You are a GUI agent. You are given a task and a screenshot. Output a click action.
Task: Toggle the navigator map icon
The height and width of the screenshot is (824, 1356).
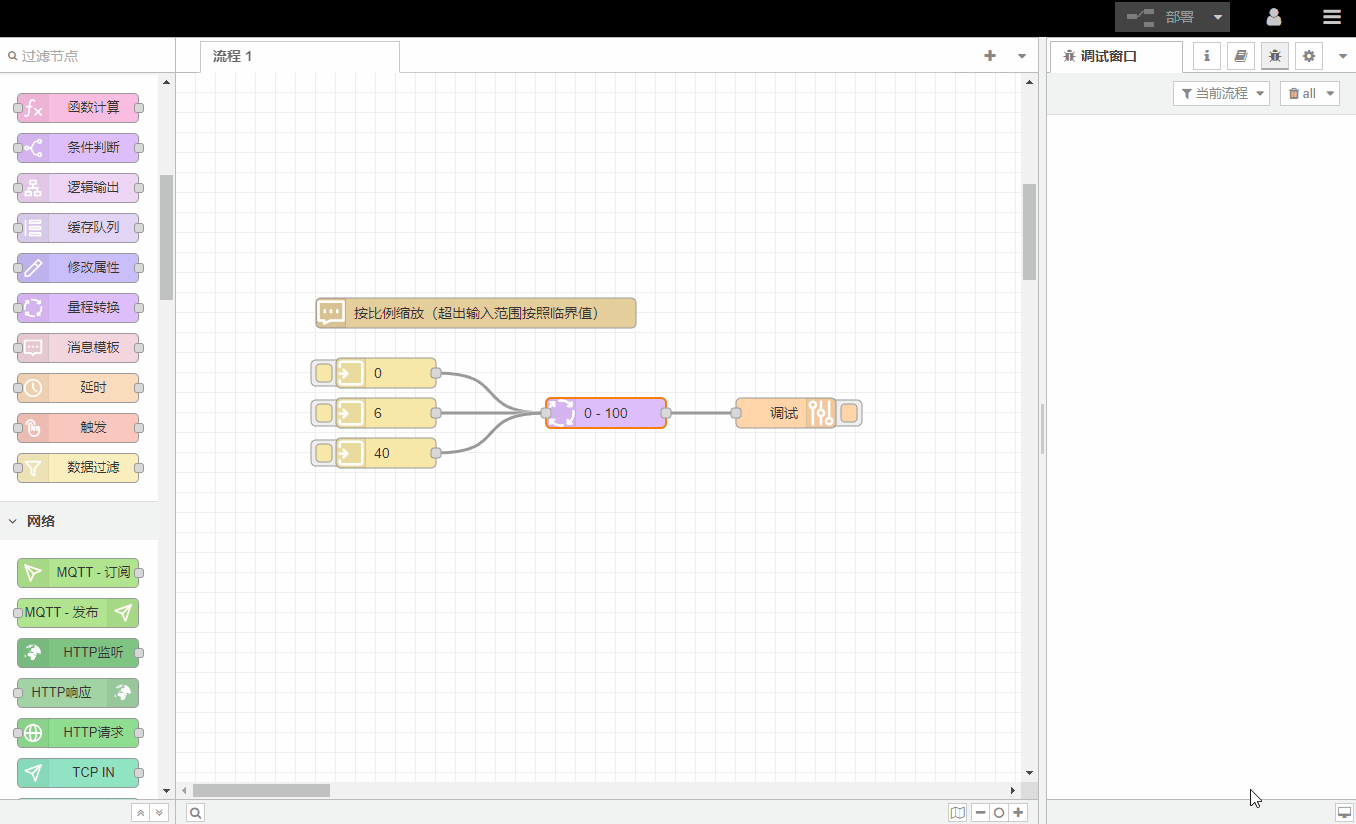958,813
